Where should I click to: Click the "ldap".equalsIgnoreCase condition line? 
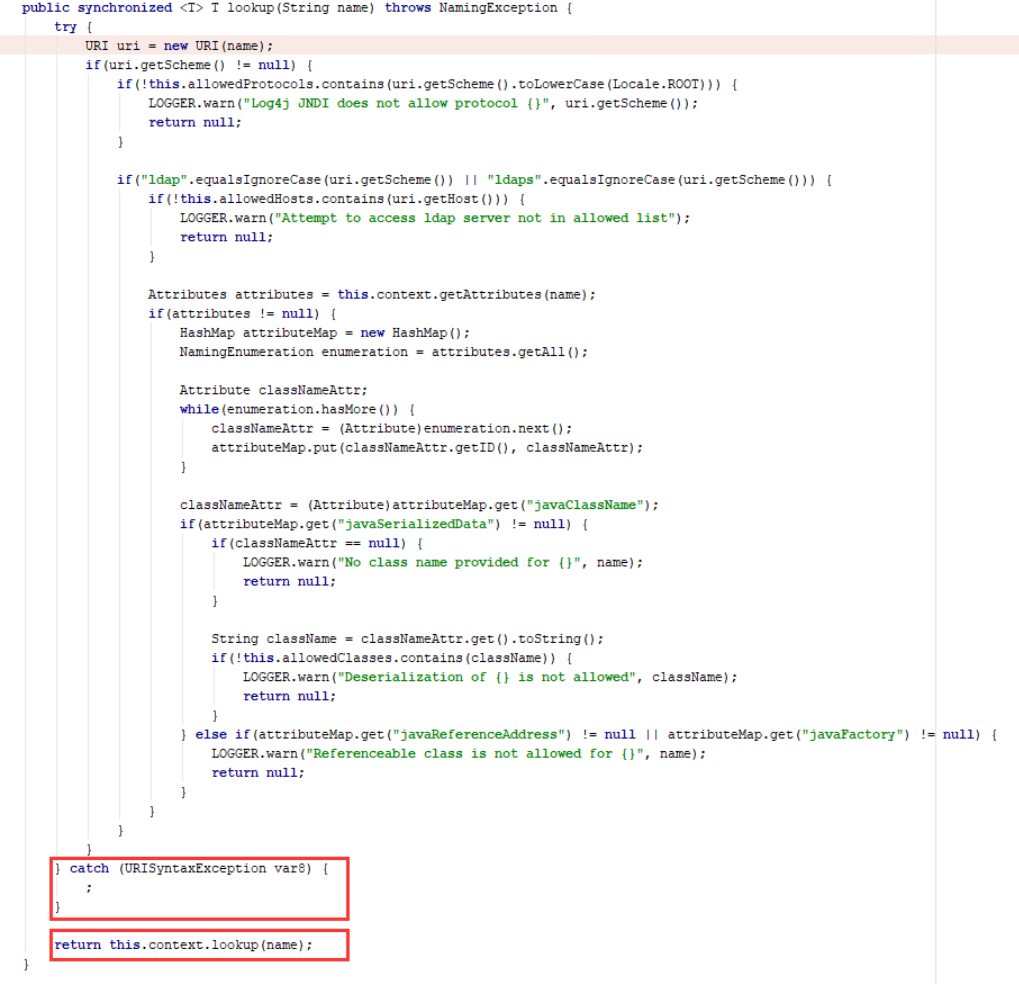click(x=474, y=179)
